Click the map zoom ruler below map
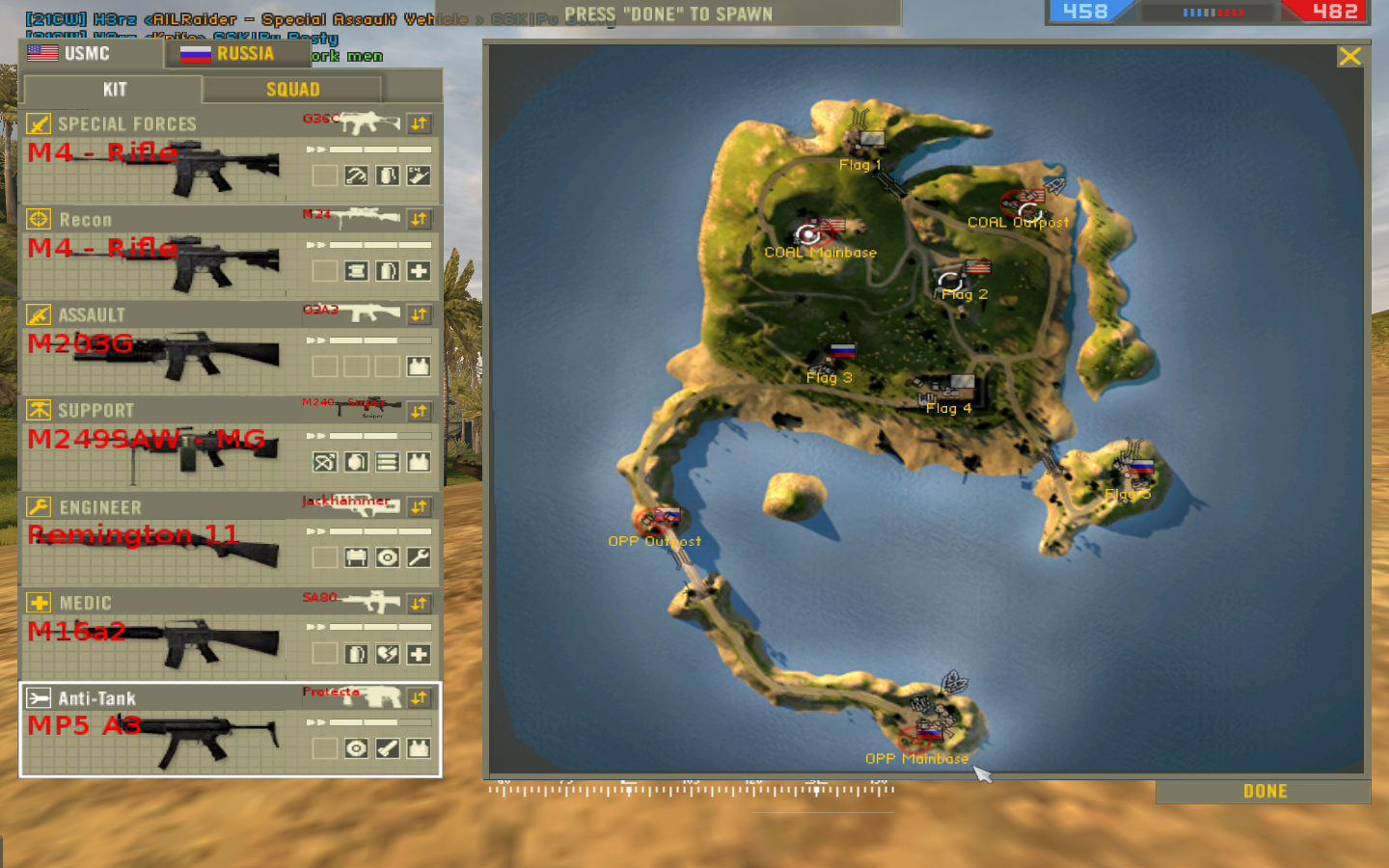Image resolution: width=1389 pixels, height=868 pixels. (691, 788)
